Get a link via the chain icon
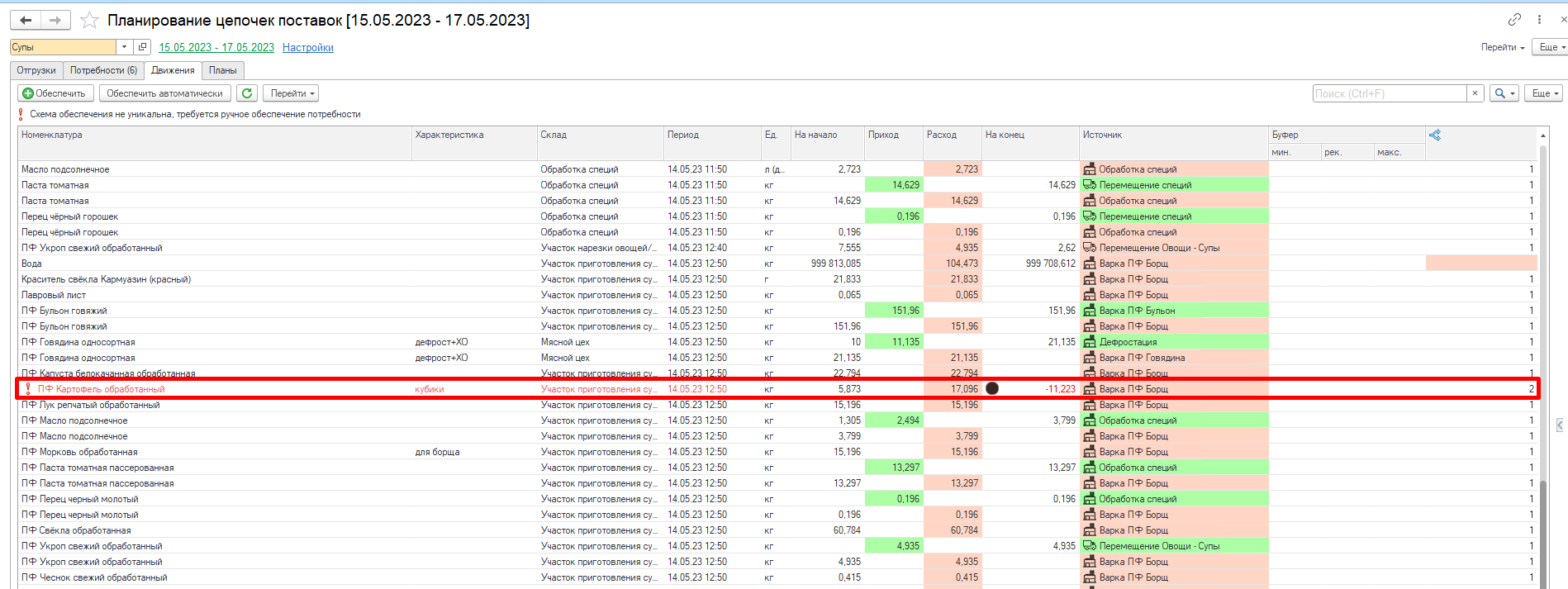 pos(1514,19)
